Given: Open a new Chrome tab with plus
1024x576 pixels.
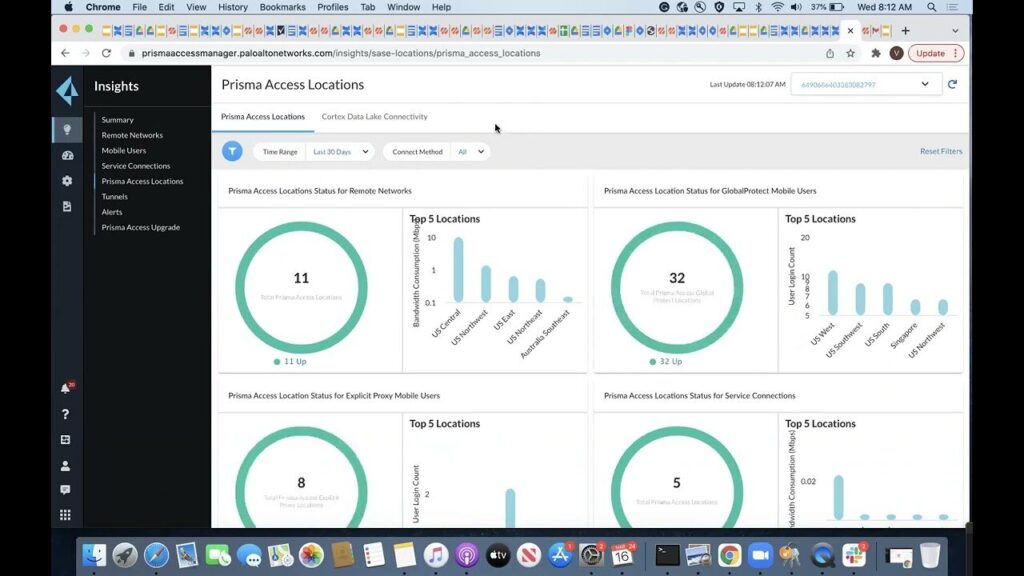Looking at the screenshot, I should coord(905,31).
